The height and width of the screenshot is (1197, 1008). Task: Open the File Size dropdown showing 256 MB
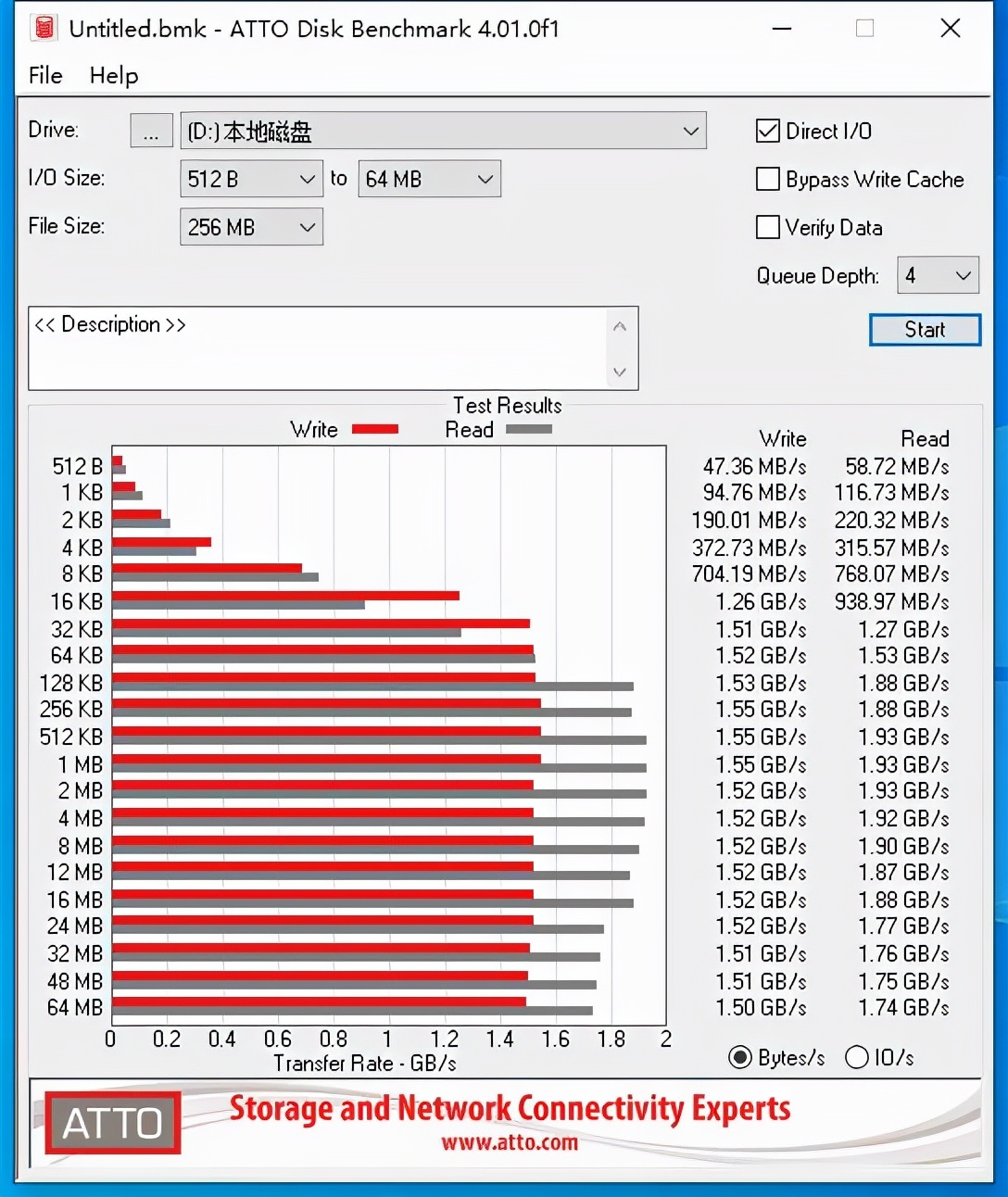click(306, 227)
